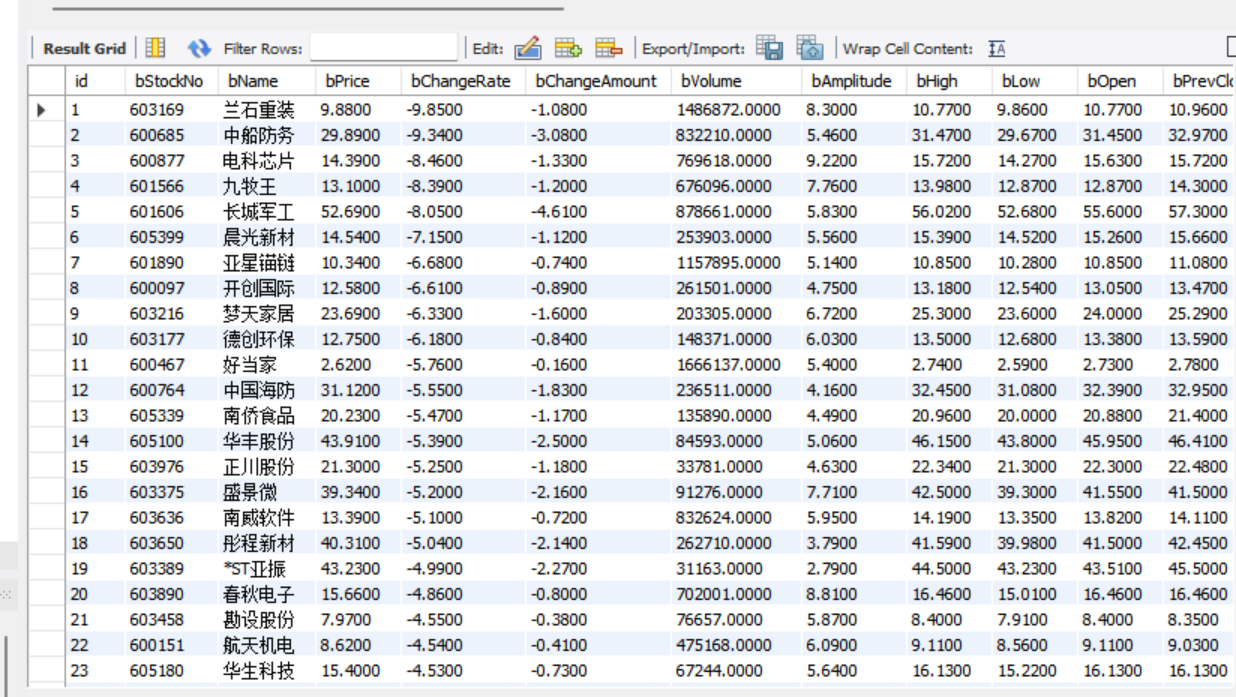
Task: Click amplitude cell 9.2200
Action: coord(832,161)
